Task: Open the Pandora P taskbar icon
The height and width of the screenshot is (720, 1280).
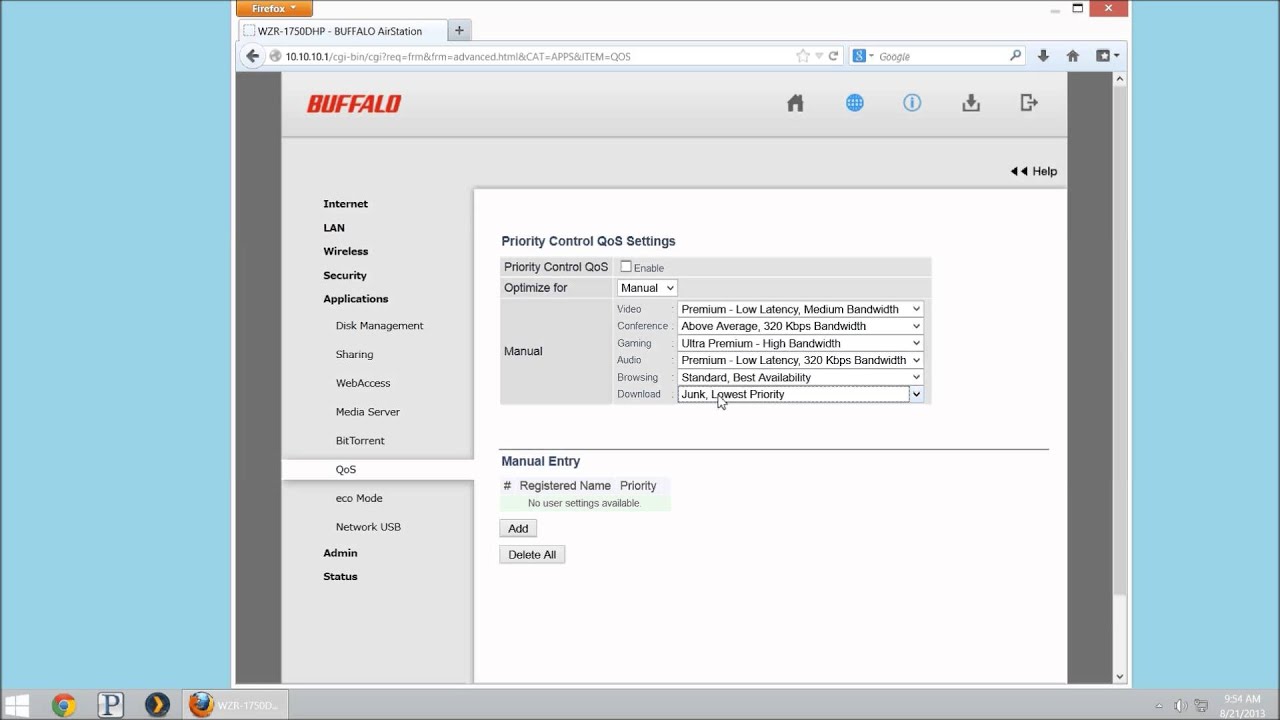Action: (x=110, y=705)
